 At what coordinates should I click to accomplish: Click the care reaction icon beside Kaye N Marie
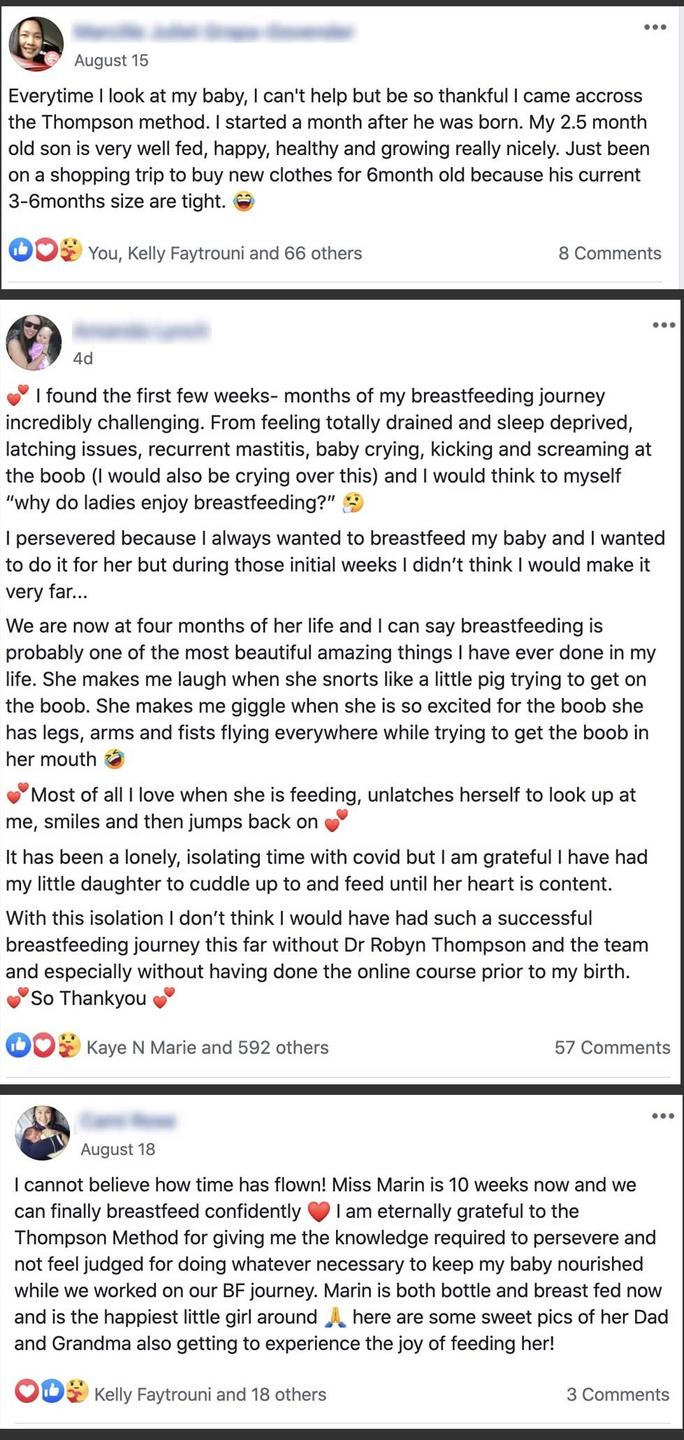(68, 1045)
